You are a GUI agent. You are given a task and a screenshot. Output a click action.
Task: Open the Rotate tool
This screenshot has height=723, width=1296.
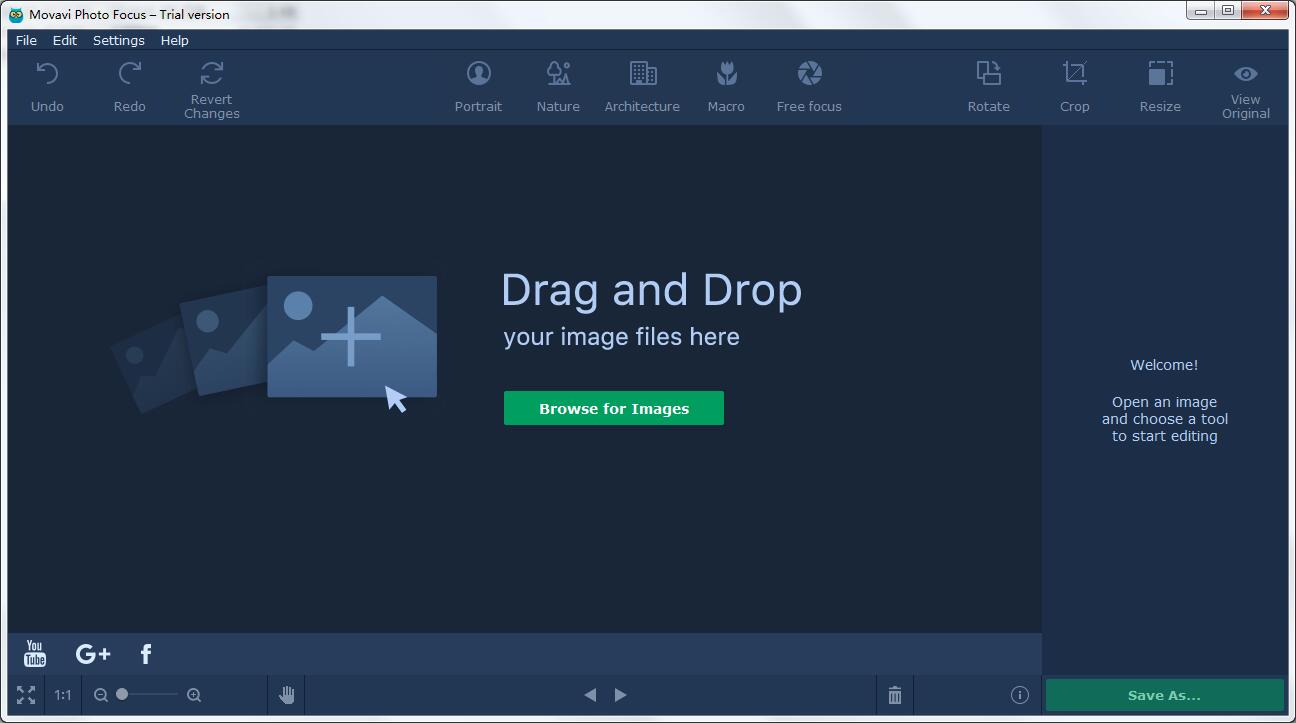[988, 86]
